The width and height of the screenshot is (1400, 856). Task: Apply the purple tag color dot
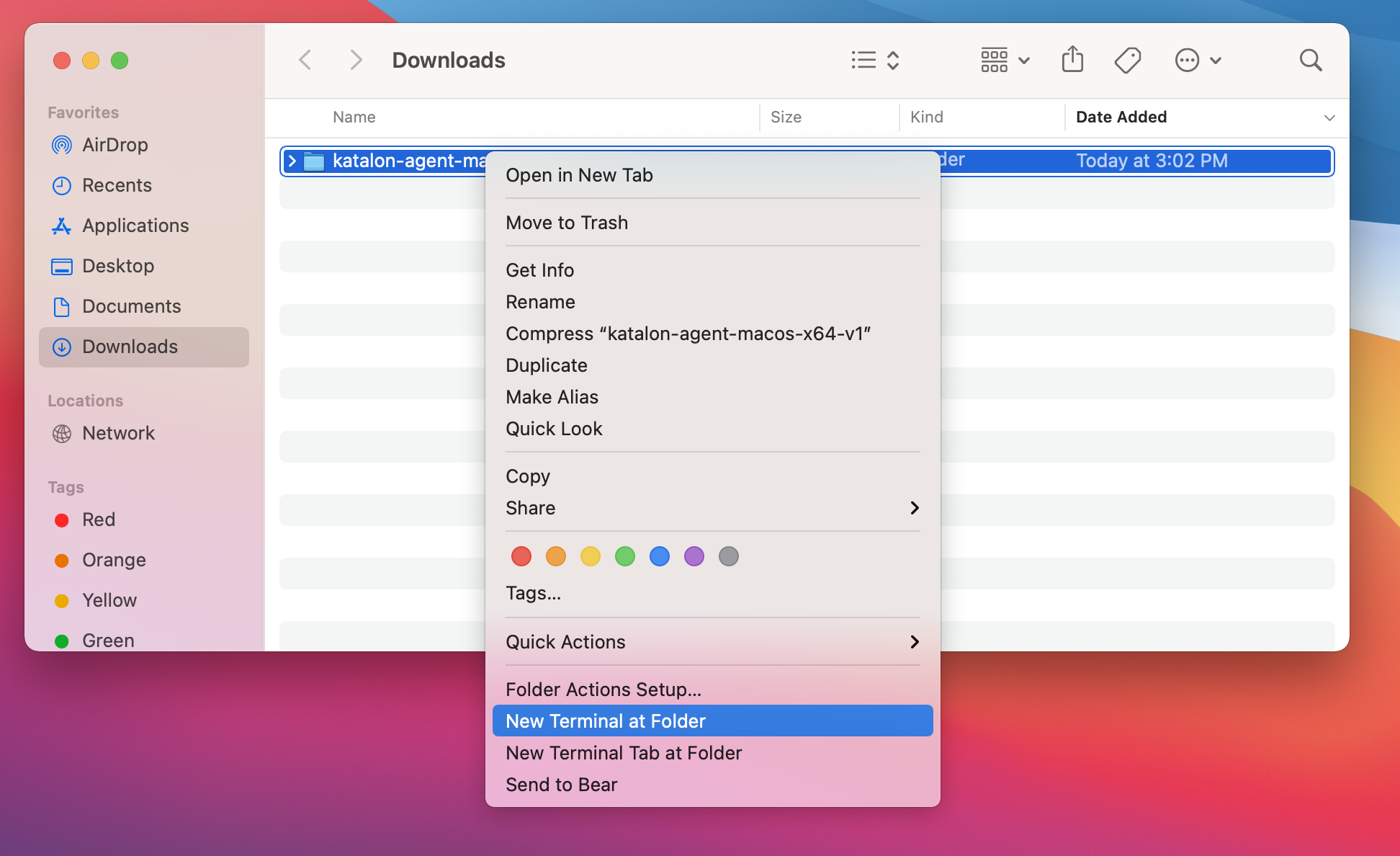[x=694, y=556]
